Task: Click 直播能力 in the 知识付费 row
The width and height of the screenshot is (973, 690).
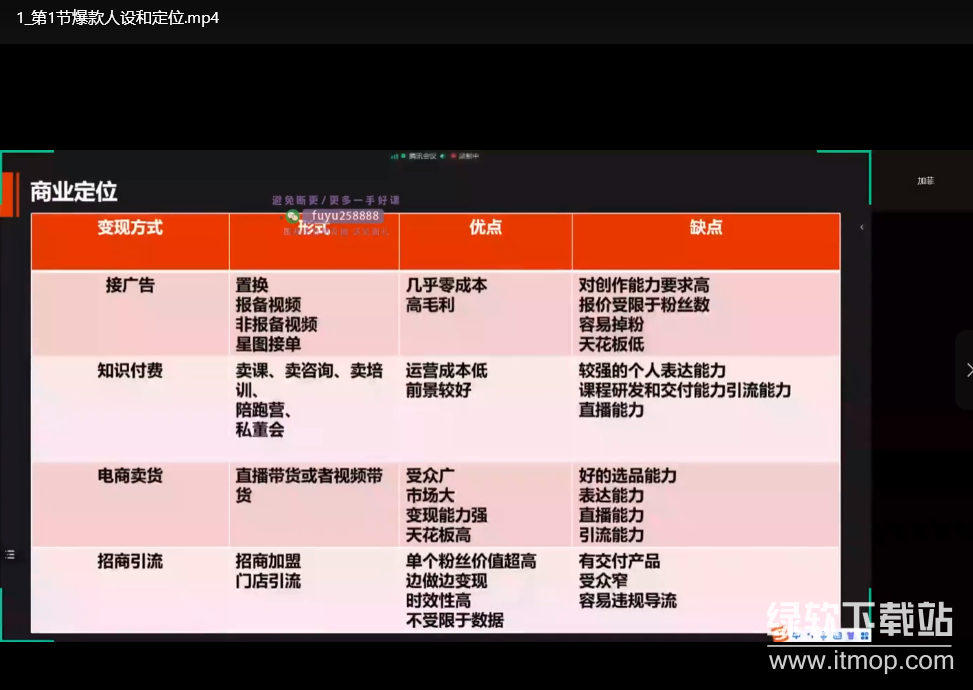Action: (611, 410)
